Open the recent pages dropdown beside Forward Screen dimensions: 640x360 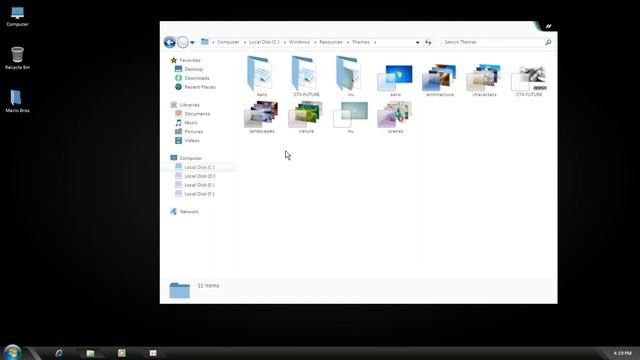(192, 42)
